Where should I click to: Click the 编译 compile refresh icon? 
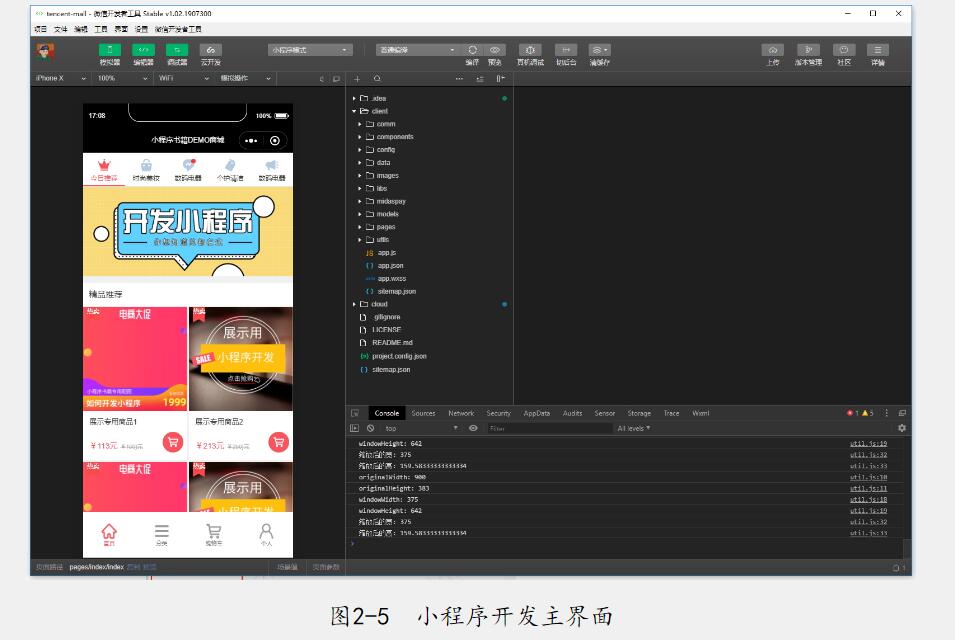(472, 50)
